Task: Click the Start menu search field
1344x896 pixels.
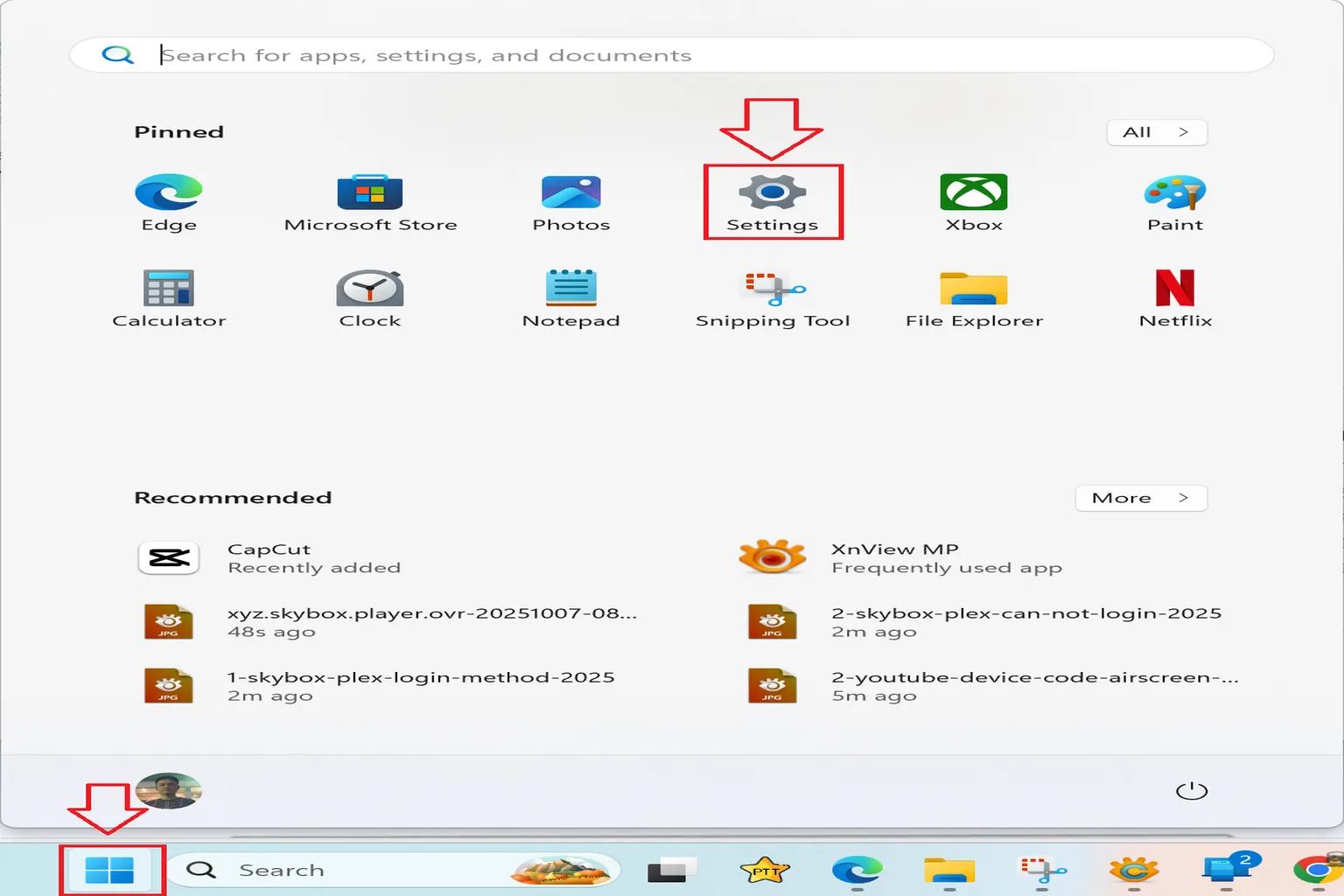Action: pos(671,55)
